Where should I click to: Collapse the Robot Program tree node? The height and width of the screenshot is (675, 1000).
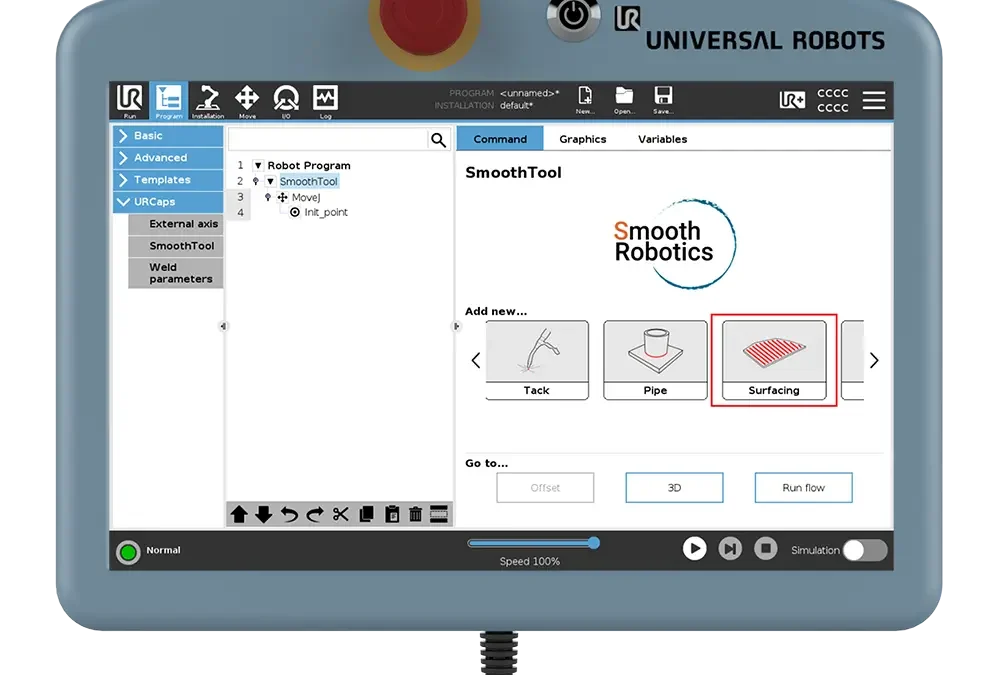click(258, 166)
